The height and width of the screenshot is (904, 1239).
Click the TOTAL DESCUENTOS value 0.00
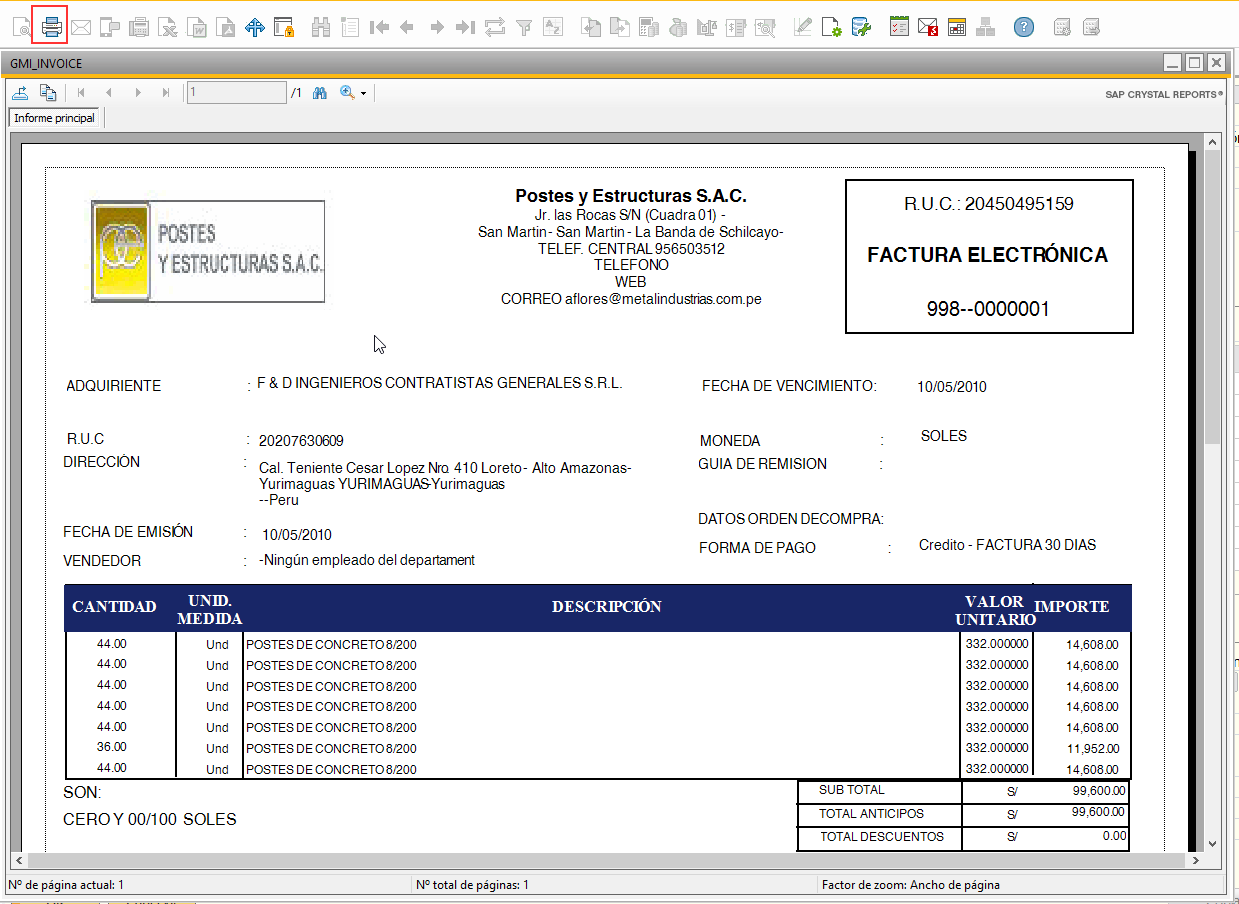pos(1115,836)
